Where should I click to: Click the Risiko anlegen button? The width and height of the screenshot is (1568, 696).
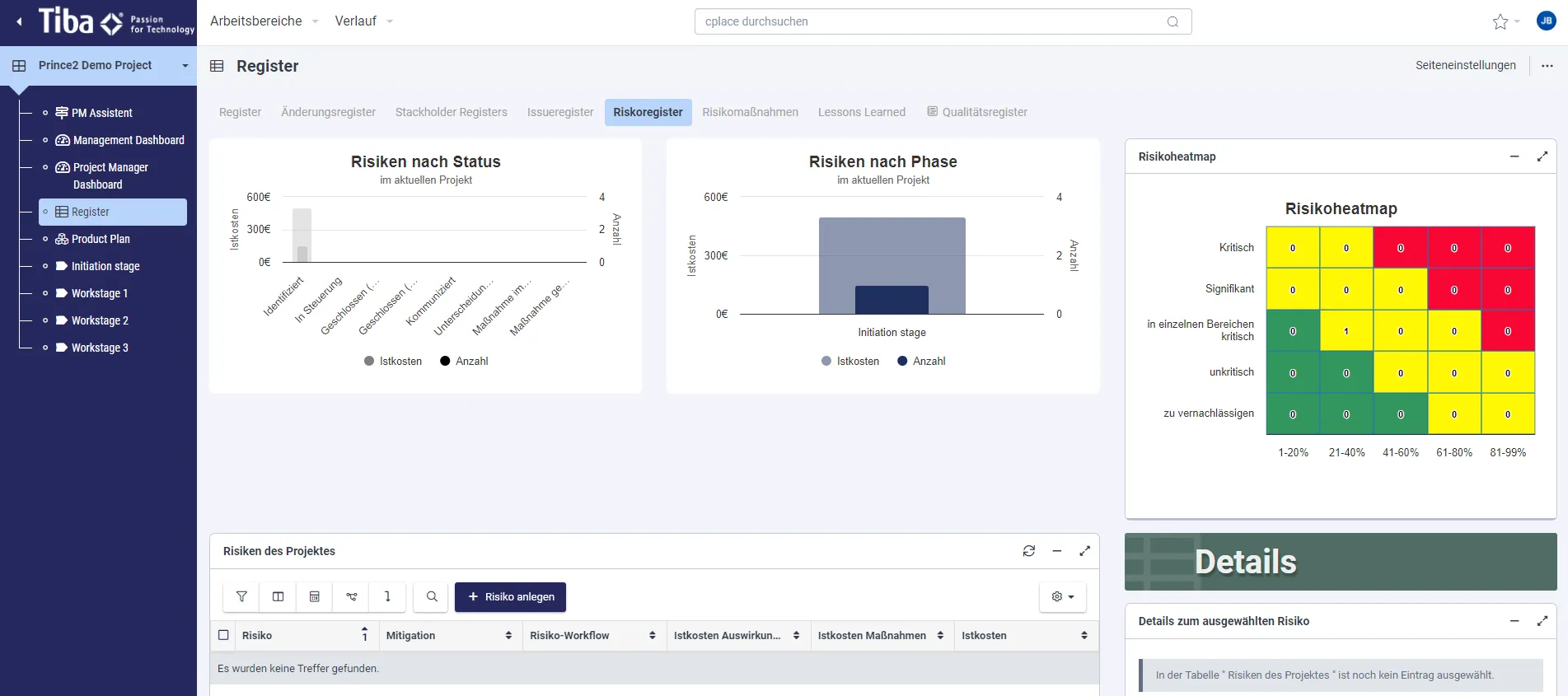(510, 596)
